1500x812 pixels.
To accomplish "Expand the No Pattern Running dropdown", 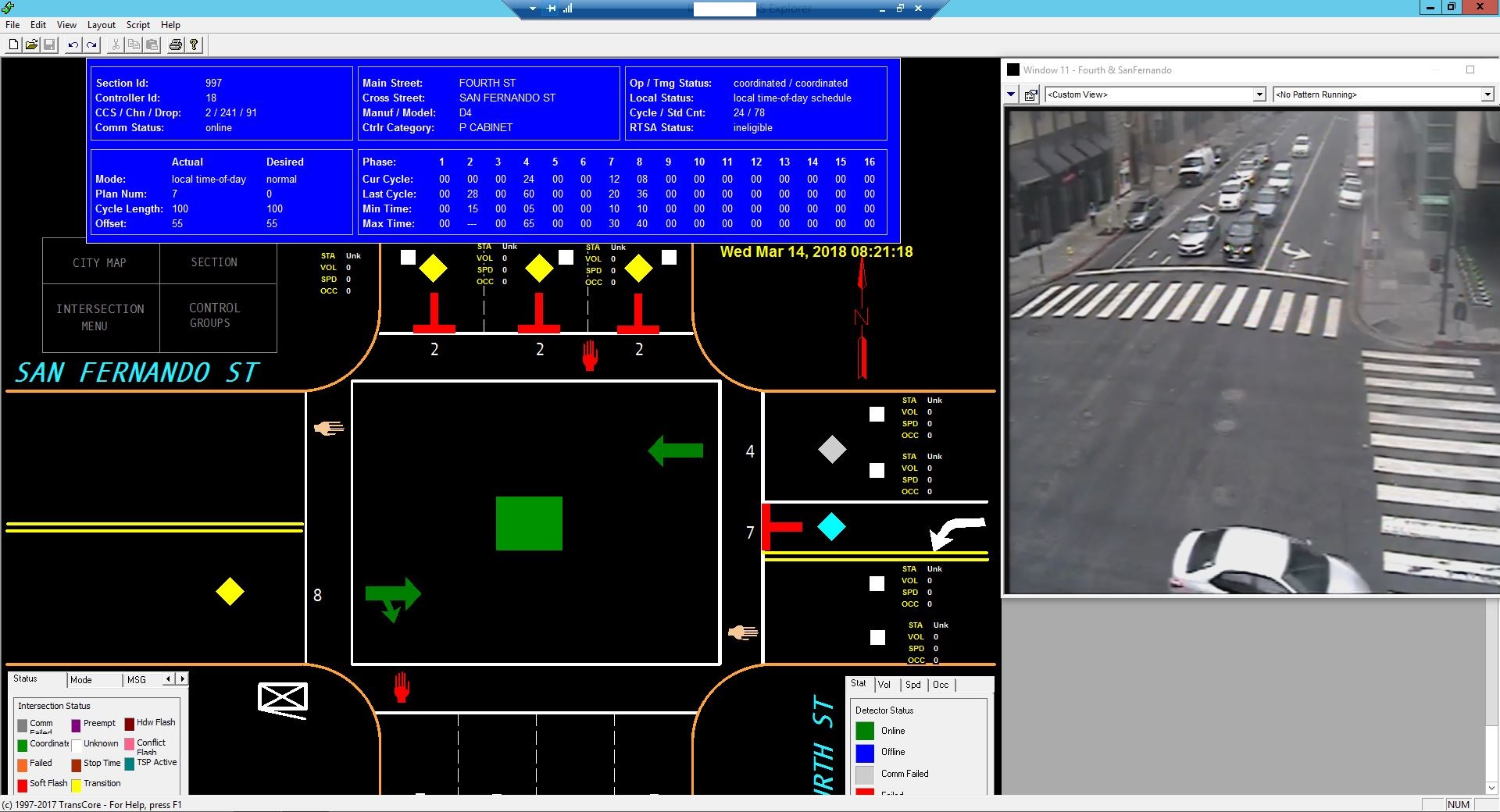I will [1488, 94].
